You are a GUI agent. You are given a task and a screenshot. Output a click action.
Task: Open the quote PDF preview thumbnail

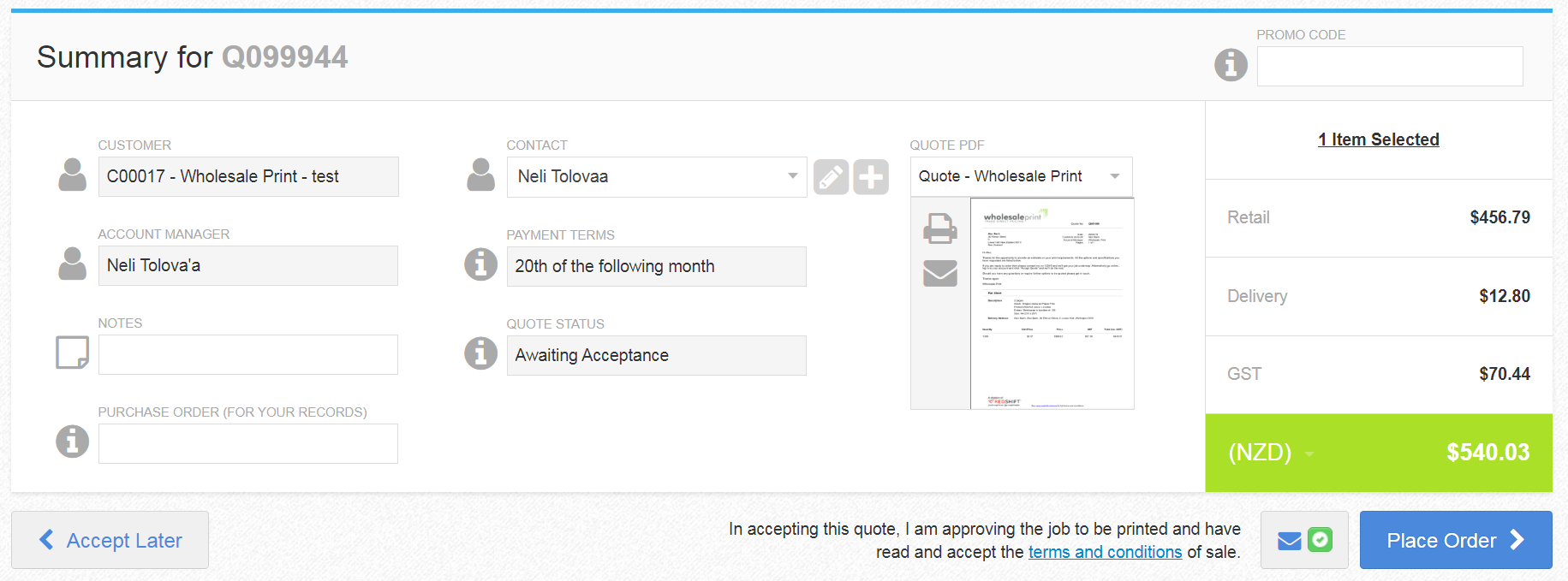point(1052,304)
